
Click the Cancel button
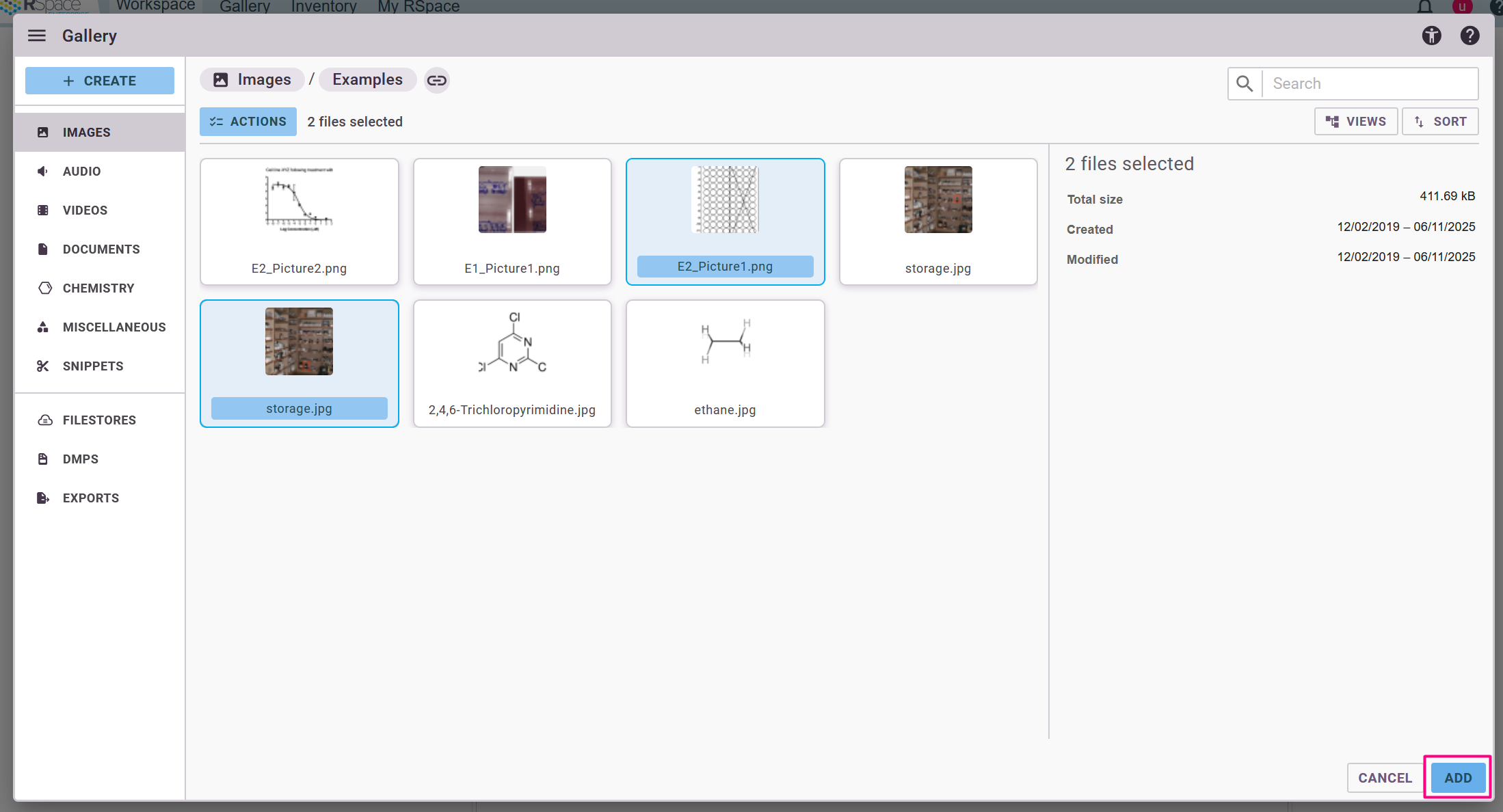click(1385, 778)
